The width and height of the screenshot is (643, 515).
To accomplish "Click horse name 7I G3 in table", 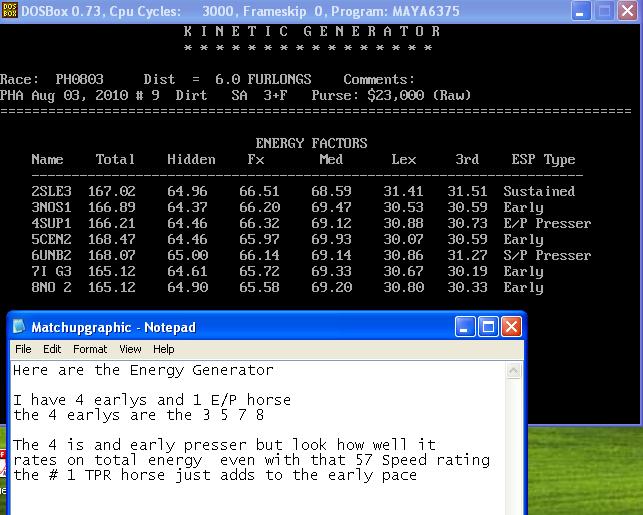I will pos(51,271).
